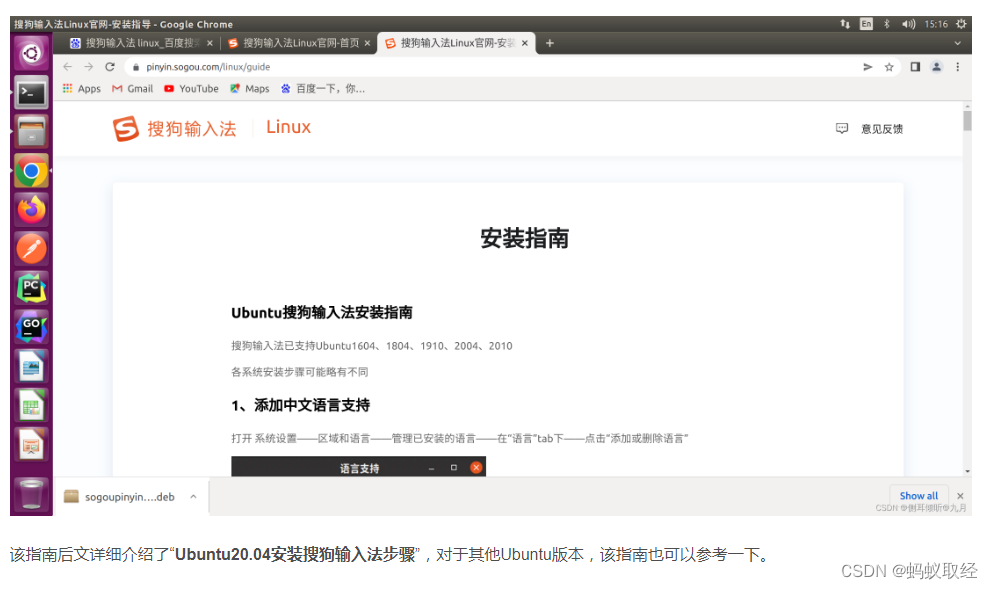Launch PyCharm from the dock

[x=31, y=288]
